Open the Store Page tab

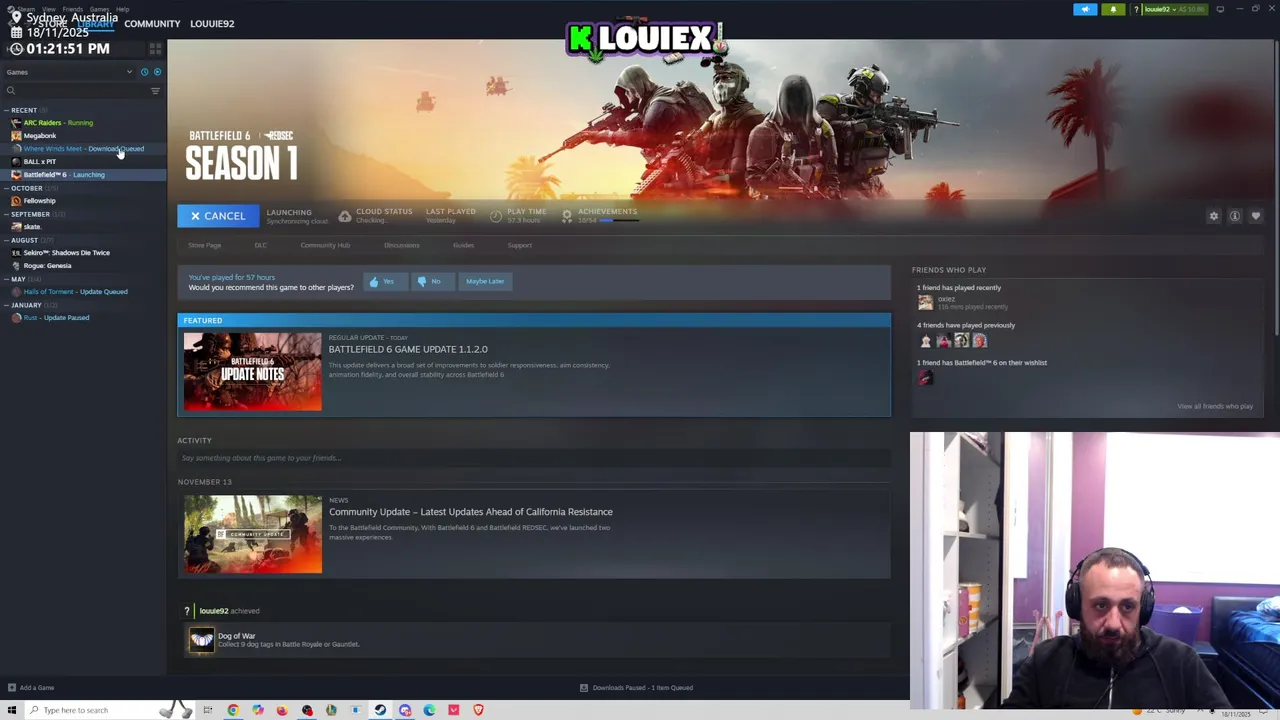[205, 245]
